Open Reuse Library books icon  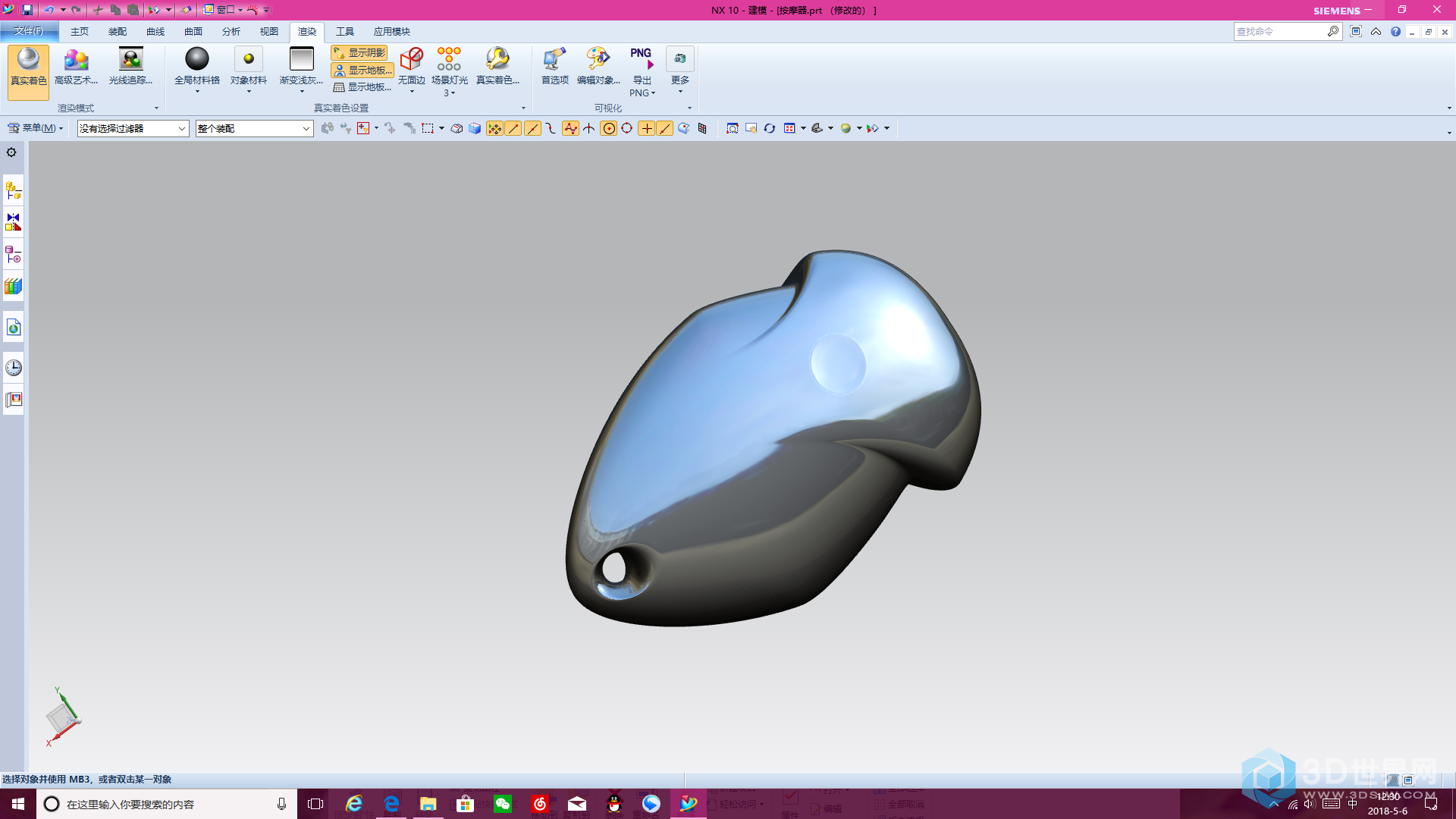pyautogui.click(x=14, y=287)
